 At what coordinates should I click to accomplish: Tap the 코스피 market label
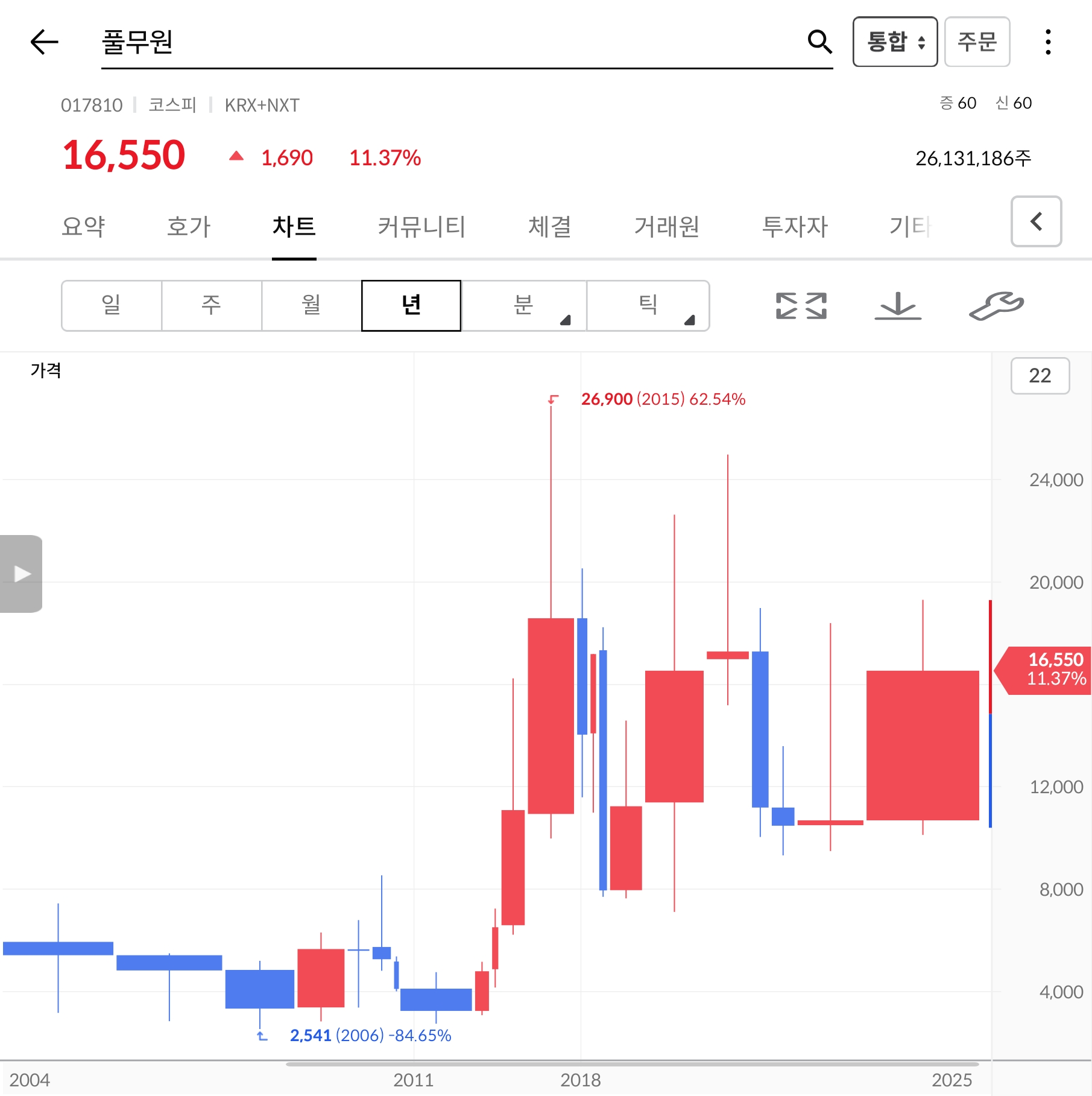pyautogui.click(x=172, y=106)
